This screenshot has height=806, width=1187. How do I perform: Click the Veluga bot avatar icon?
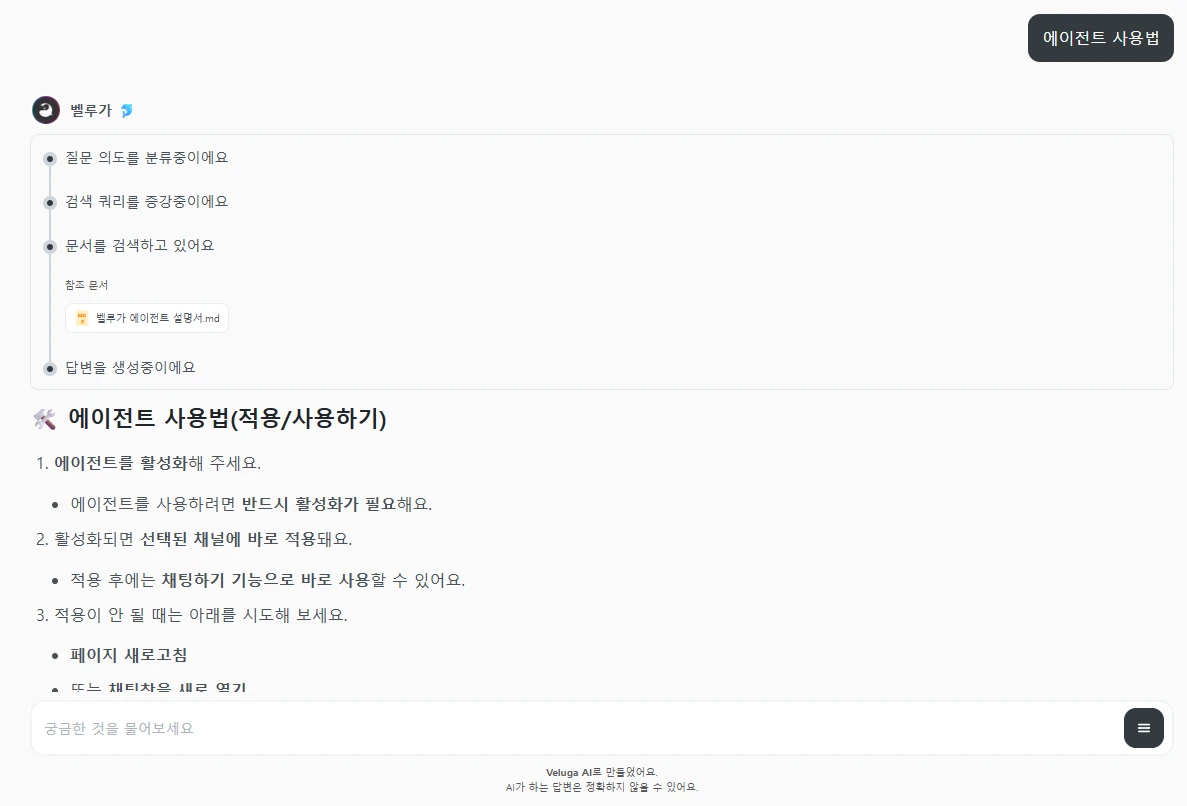click(x=46, y=110)
